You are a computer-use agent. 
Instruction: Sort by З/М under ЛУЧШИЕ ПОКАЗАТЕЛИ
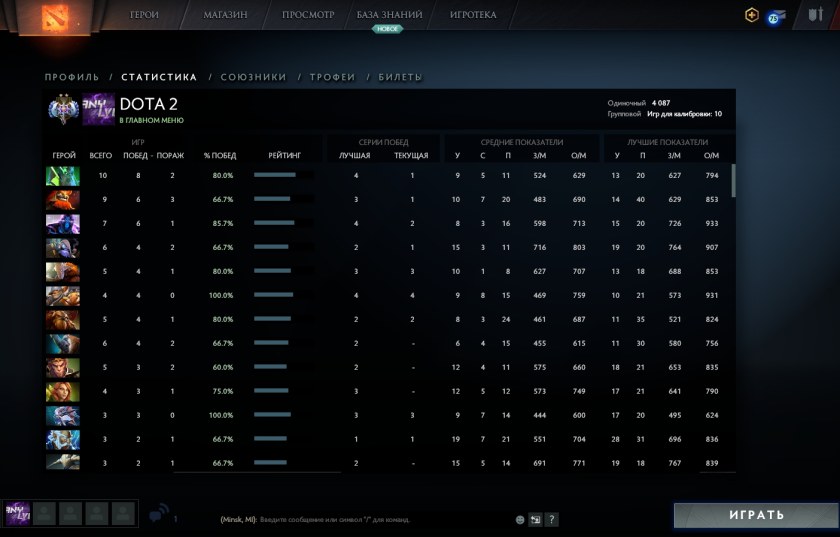(x=674, y=155)
